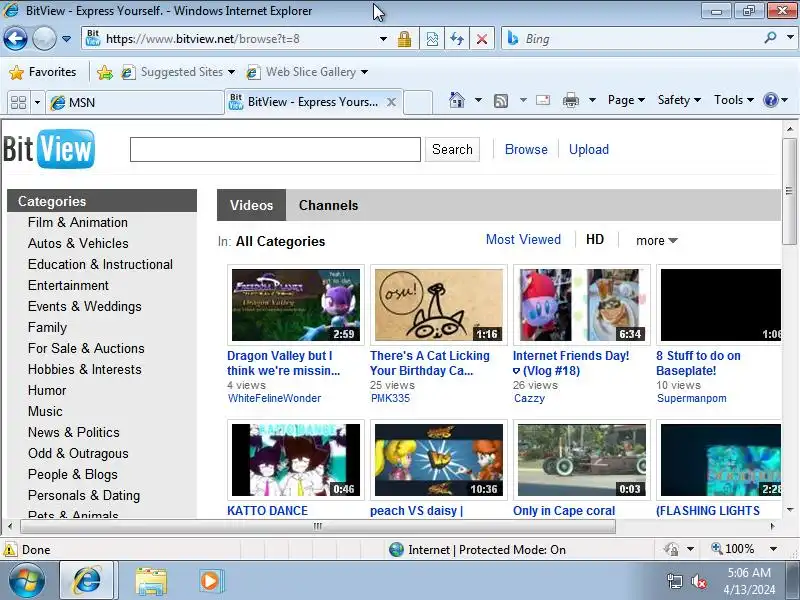The width and height of the screenshot is (800, 600).
Task: Open the address bar URL dropdown
Action: 383,39
